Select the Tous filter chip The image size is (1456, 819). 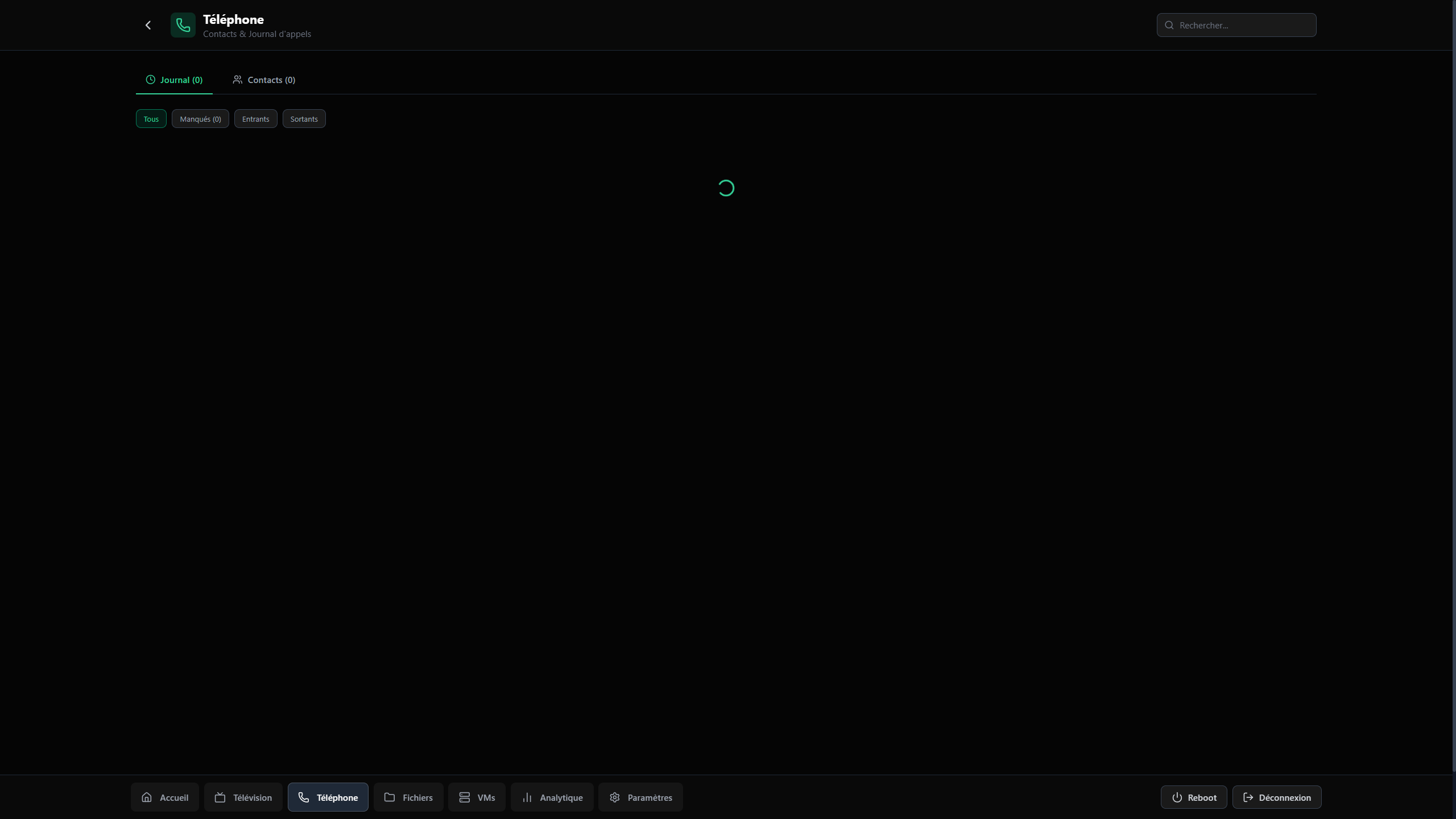tap(151, 119)
